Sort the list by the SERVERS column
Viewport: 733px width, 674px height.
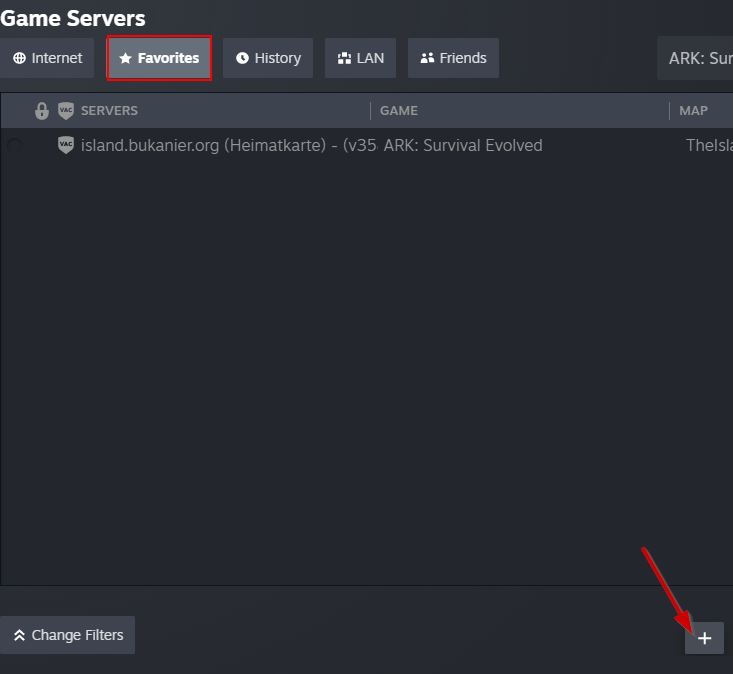click(110, 111)
